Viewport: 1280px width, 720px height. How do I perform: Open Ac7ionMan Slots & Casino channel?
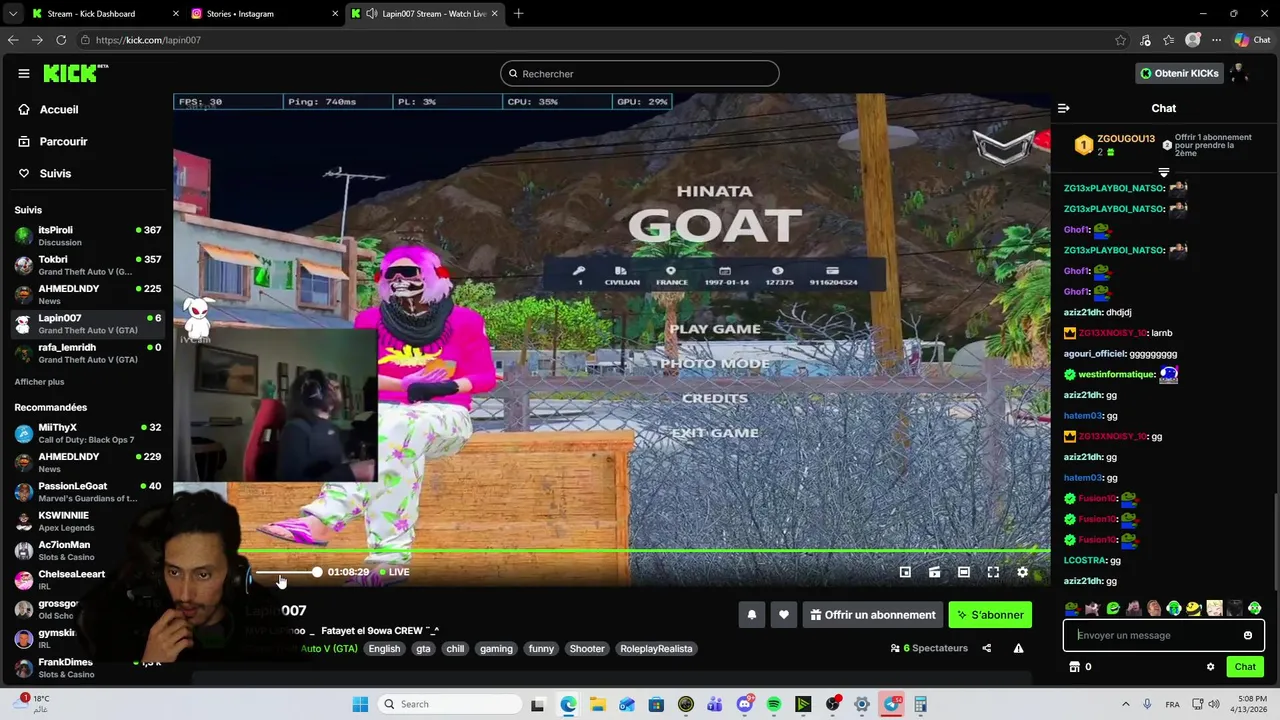(x=87, y=550)
